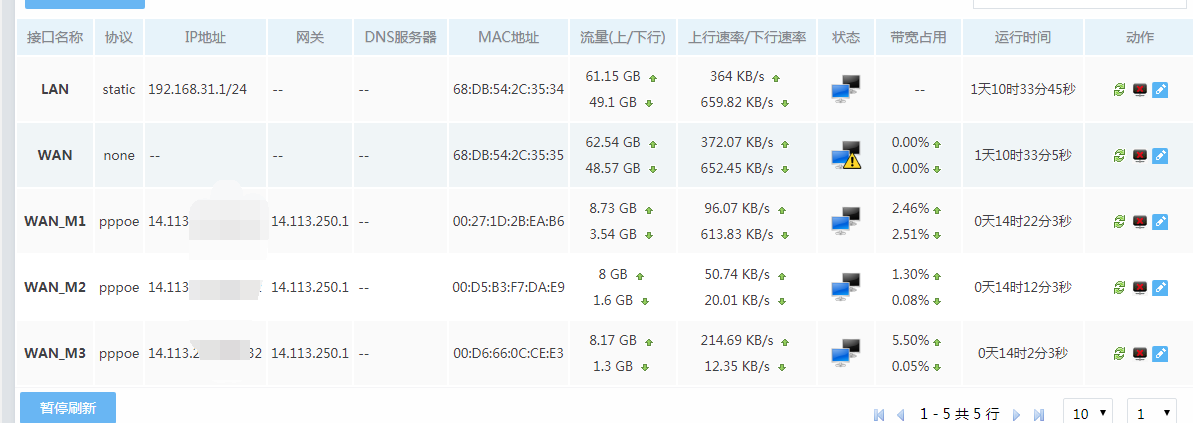This screenshot has height=423, width=1193.
Task: Refresh WAN_M2 with the green arrows icon
Action: [1119, 288]
